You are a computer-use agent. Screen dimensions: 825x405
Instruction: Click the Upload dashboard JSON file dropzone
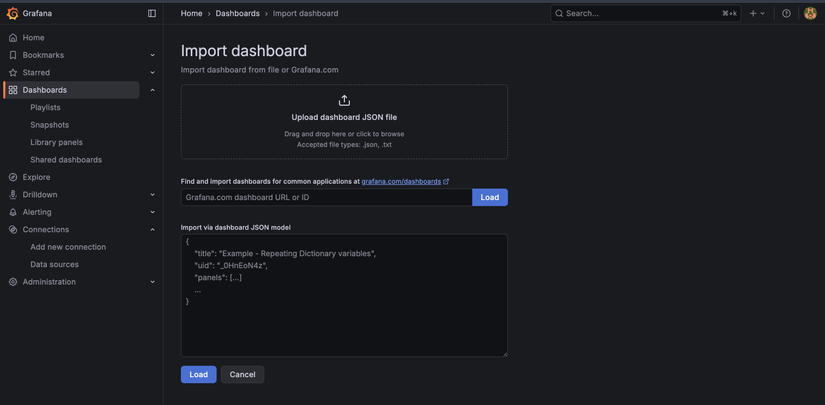tap(344, 122)
